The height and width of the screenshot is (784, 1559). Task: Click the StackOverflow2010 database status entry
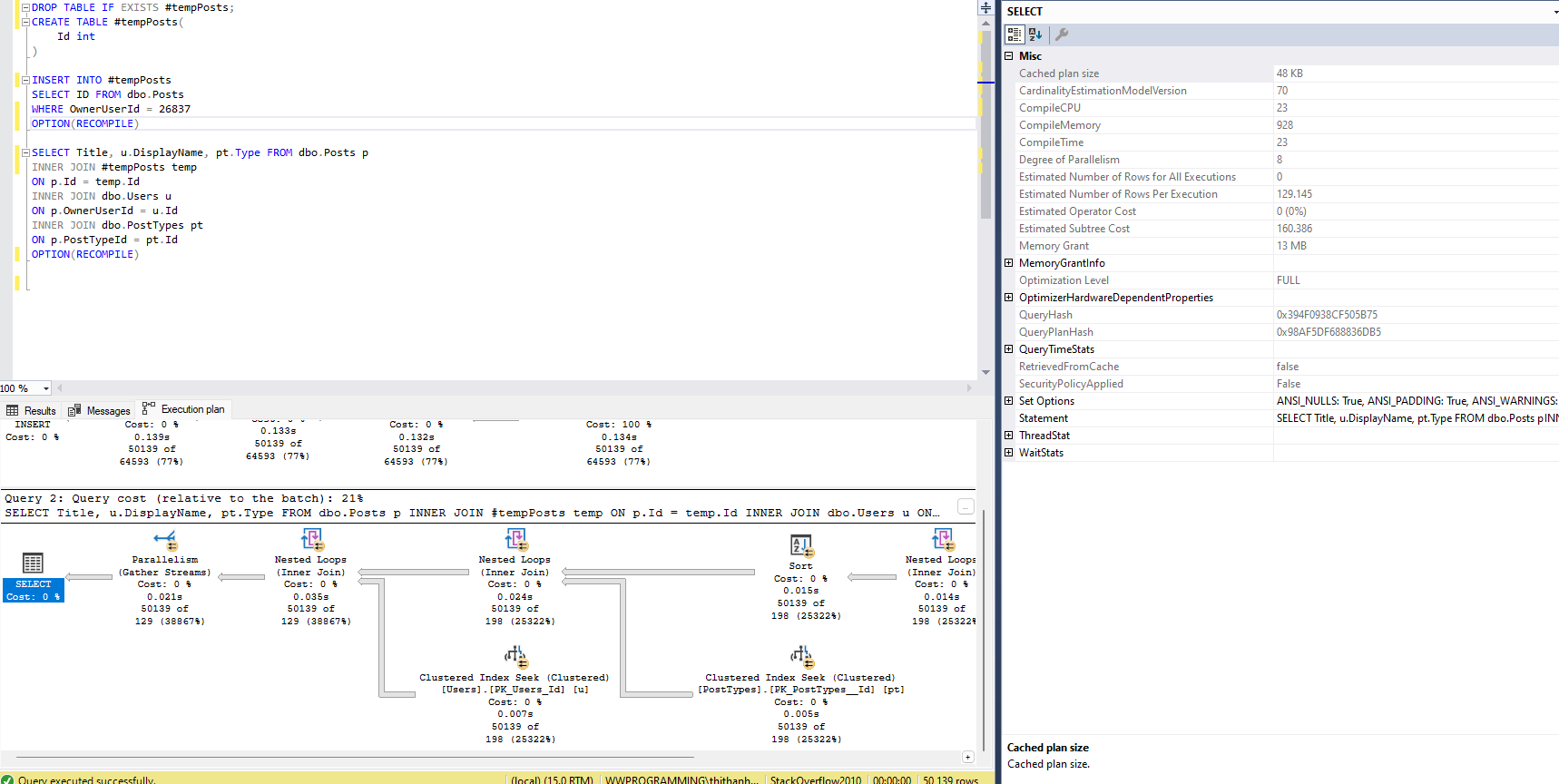coord(816,779)
